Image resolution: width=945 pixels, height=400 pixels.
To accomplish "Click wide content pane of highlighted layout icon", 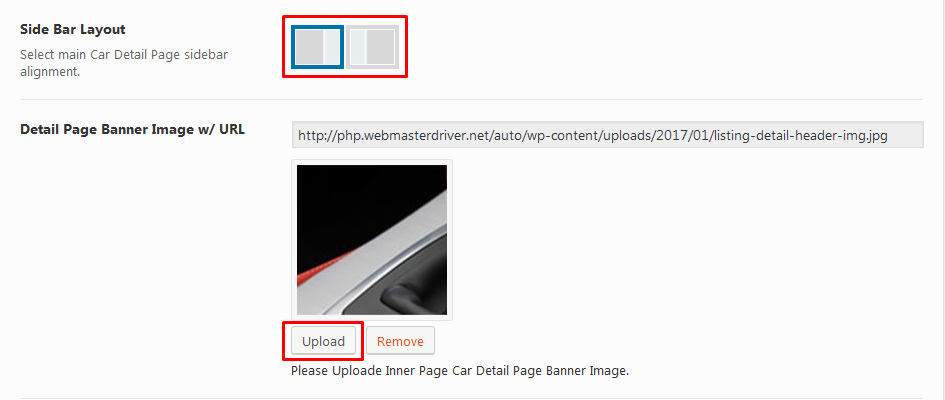I will click(x=310, y=47).
